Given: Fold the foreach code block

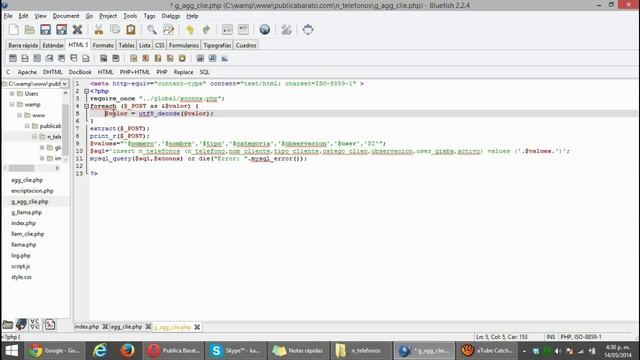Looking at the screenshot, I should pyautogui.click(x=86, y=106).
